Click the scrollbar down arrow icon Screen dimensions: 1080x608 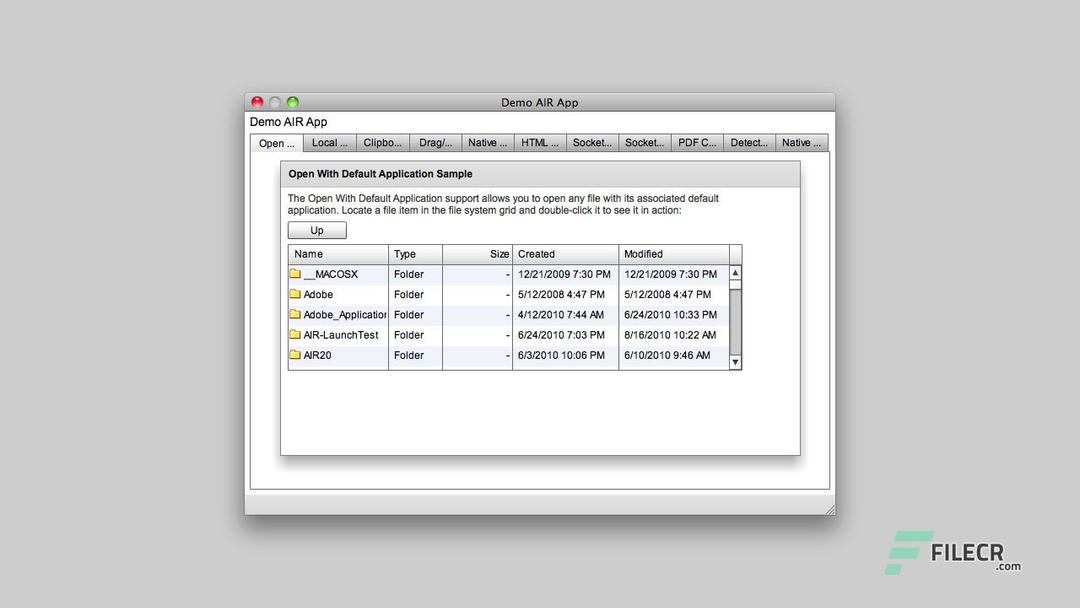(733, 361)
